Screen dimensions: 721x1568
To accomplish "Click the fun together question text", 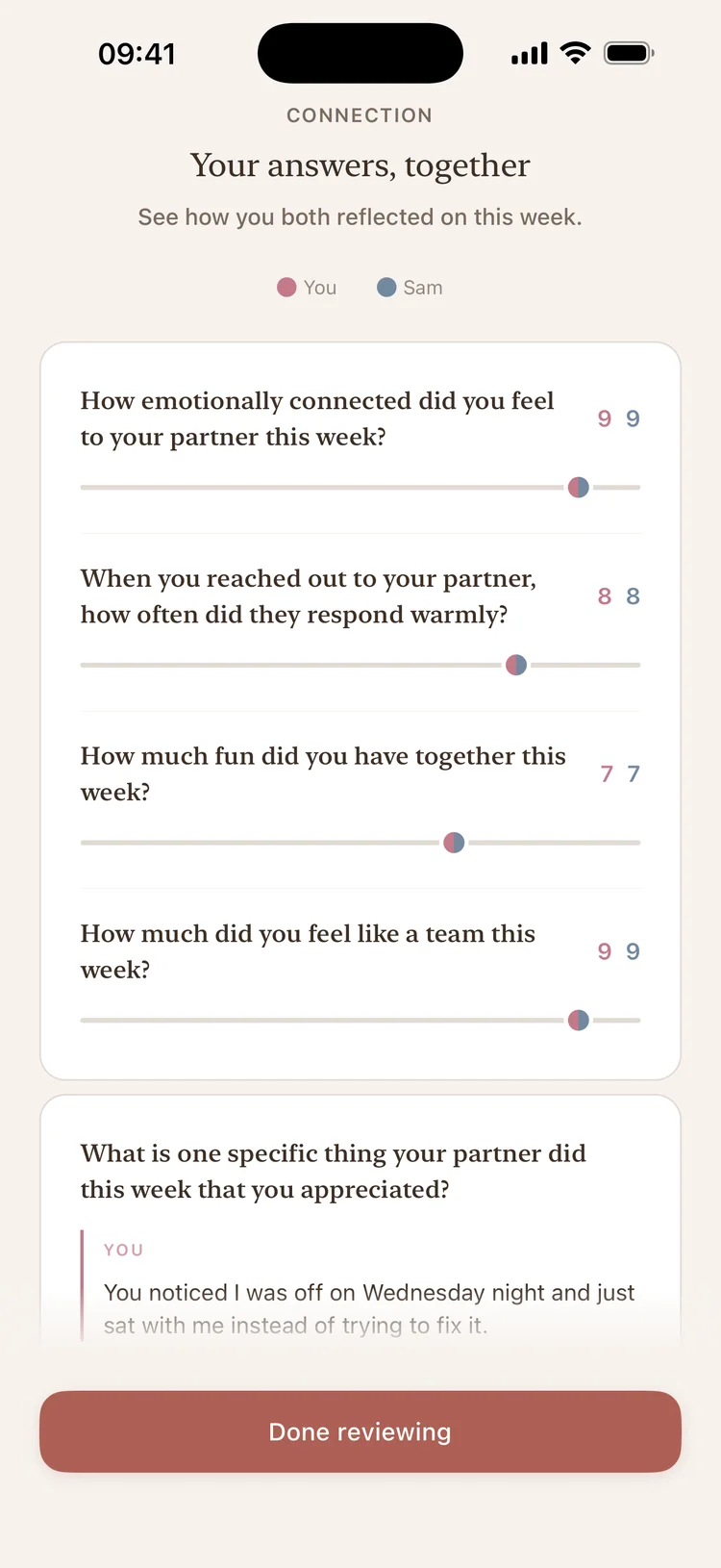I will pos(322,773).
